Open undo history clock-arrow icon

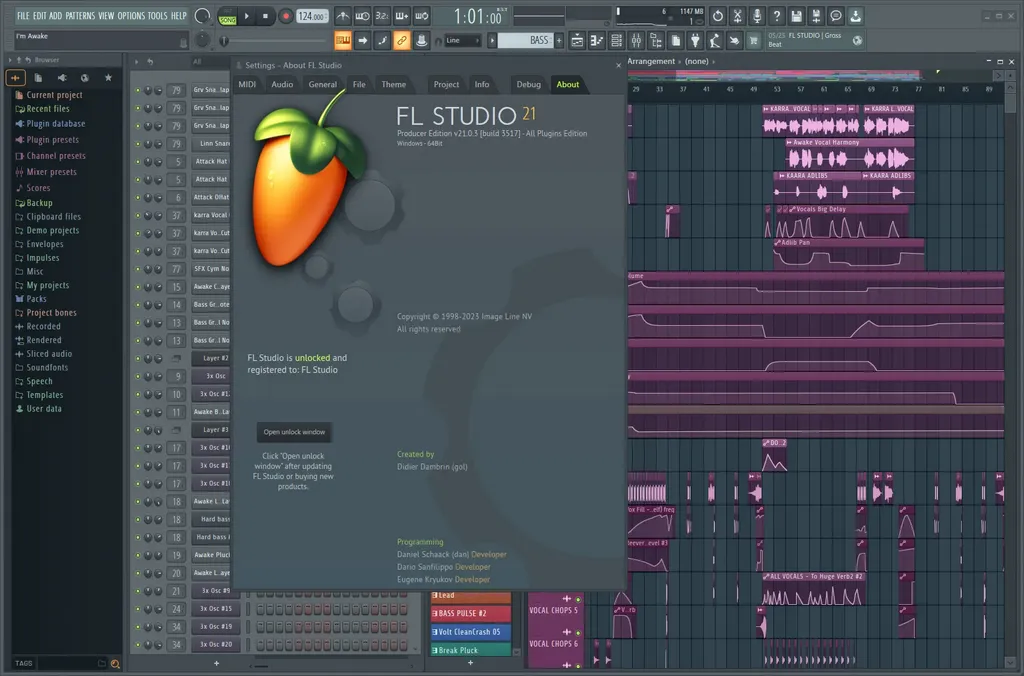[717, 16]
